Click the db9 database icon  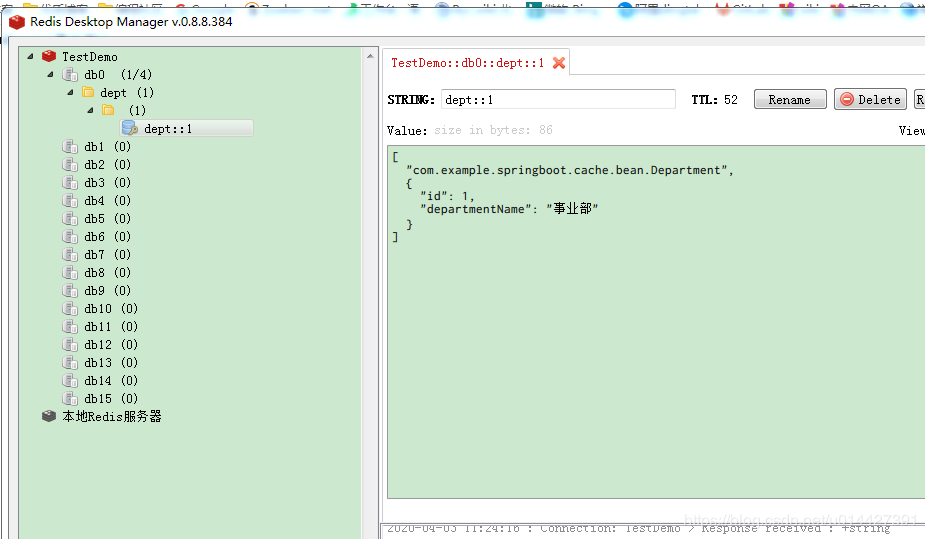pyautogui.click(x=70, y=291)
